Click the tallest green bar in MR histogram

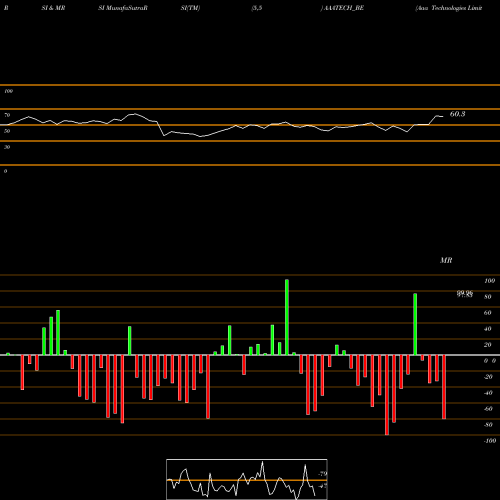click(x=287, y=317)
